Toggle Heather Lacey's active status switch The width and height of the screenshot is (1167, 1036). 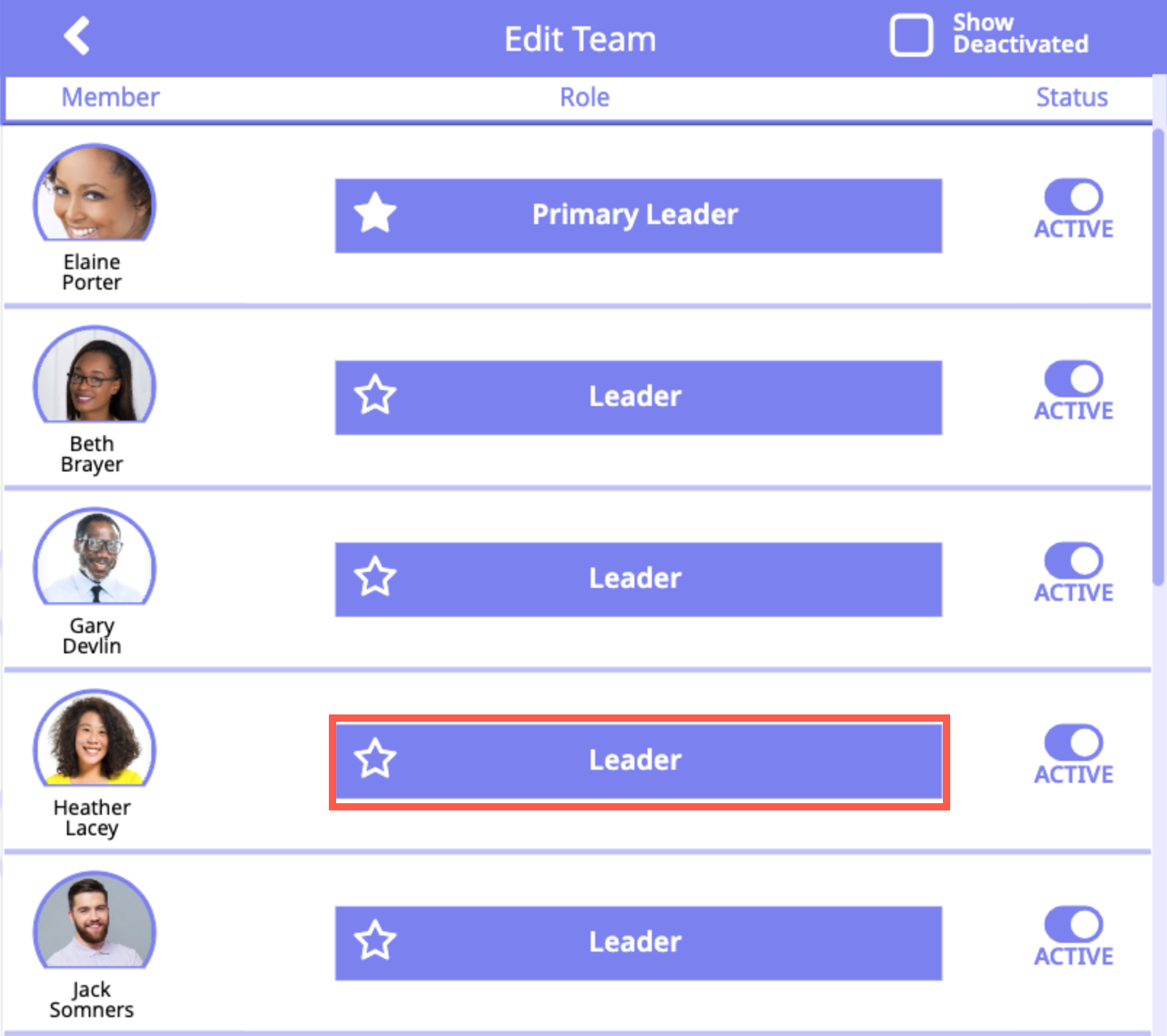tap(1073, 743)
